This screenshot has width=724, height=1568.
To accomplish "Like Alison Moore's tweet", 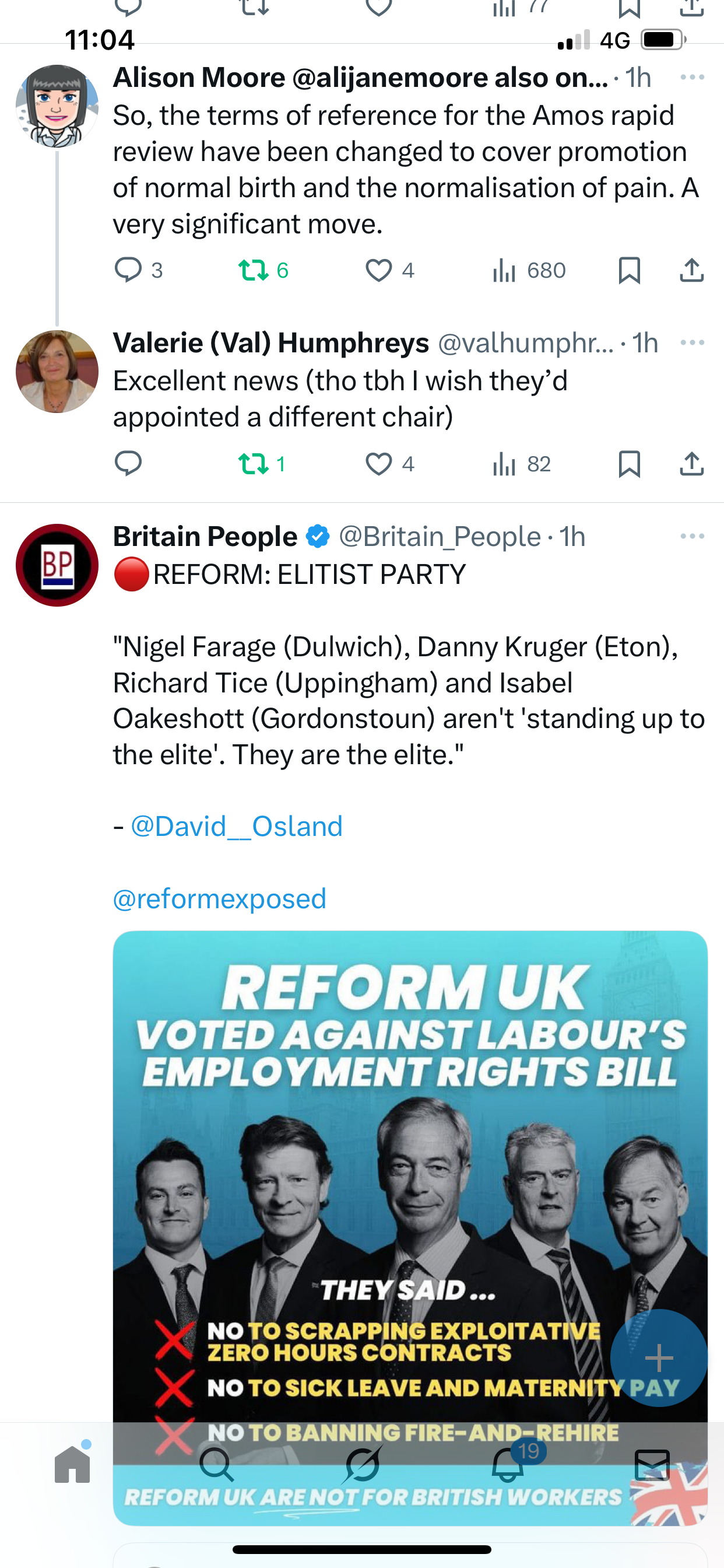I will coord(378,270).
